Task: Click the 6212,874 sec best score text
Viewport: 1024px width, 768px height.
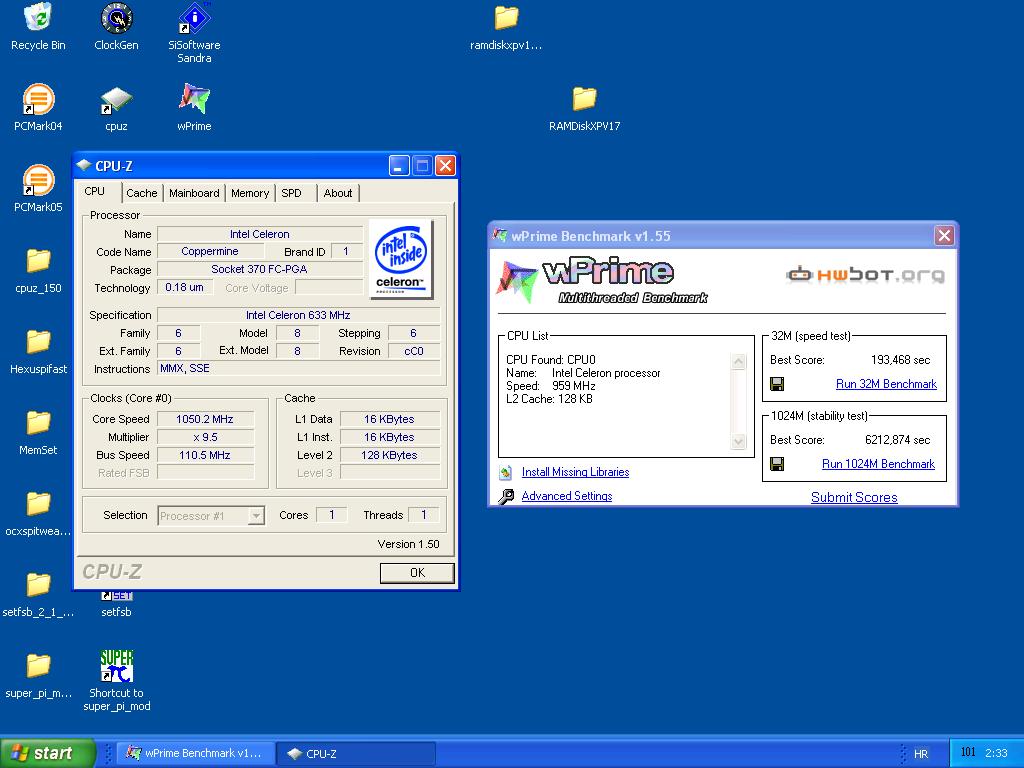Action: (897, 440)
